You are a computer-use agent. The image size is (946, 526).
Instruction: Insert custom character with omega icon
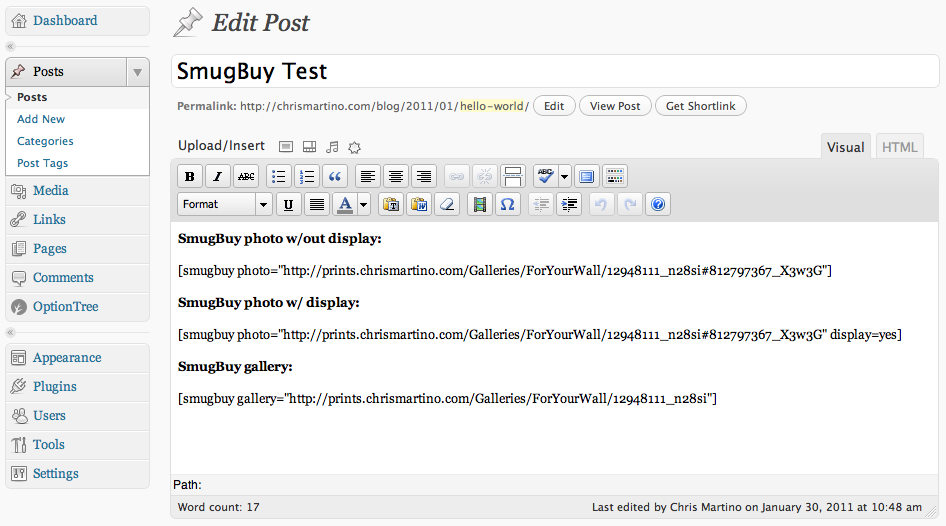pyautogui.click(x=508, y=204)
